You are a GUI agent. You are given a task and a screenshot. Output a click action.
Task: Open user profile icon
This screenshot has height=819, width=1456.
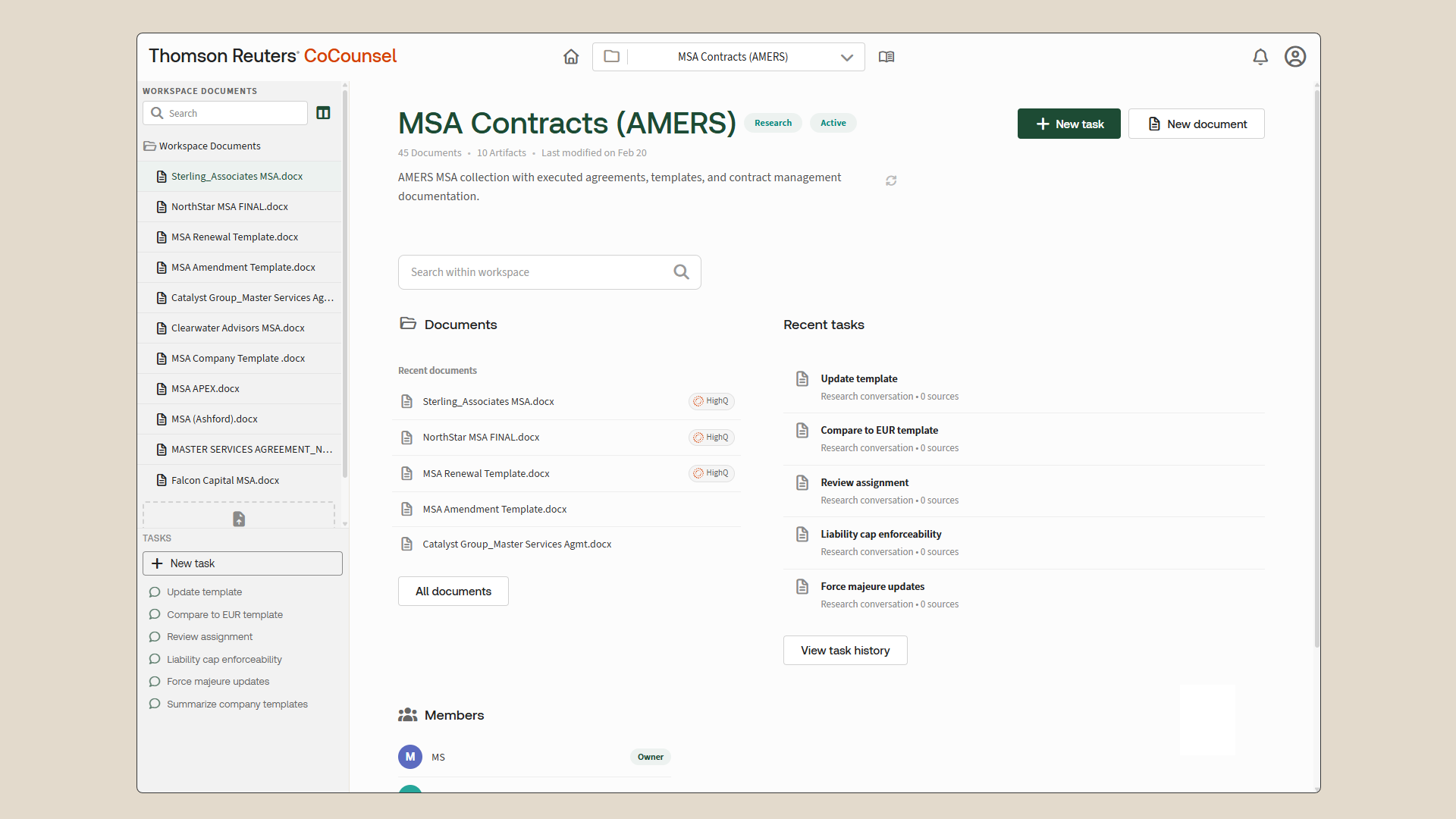(1294, 57)
